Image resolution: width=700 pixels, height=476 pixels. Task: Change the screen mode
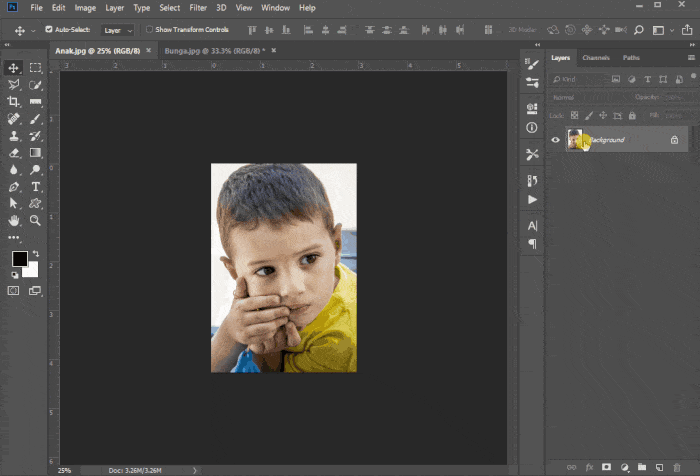pyautogui.click(x=35, y=291)
